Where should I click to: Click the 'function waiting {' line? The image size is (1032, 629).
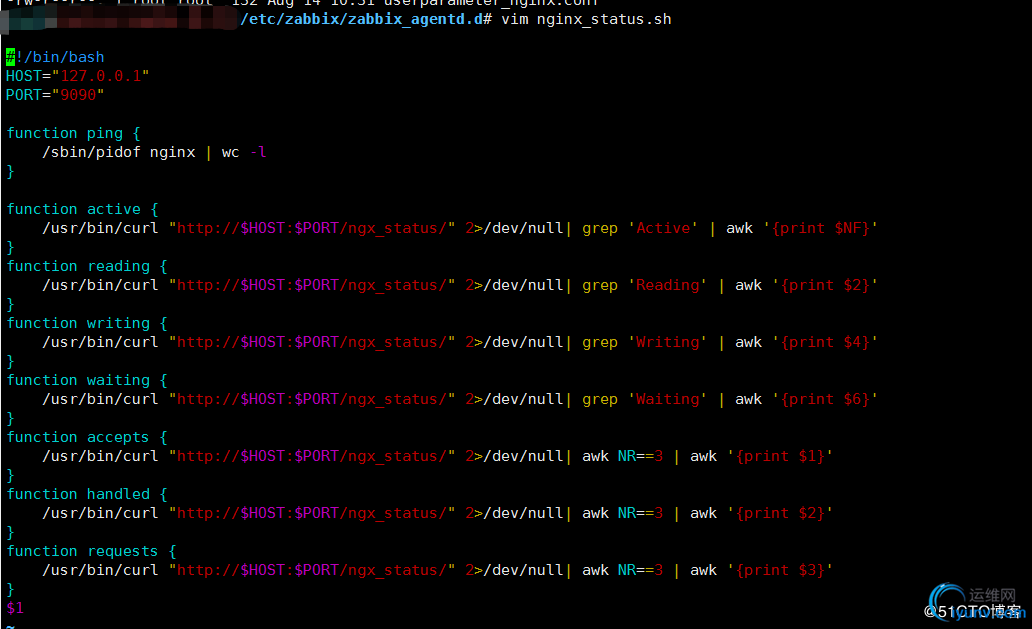click(87, 380)
